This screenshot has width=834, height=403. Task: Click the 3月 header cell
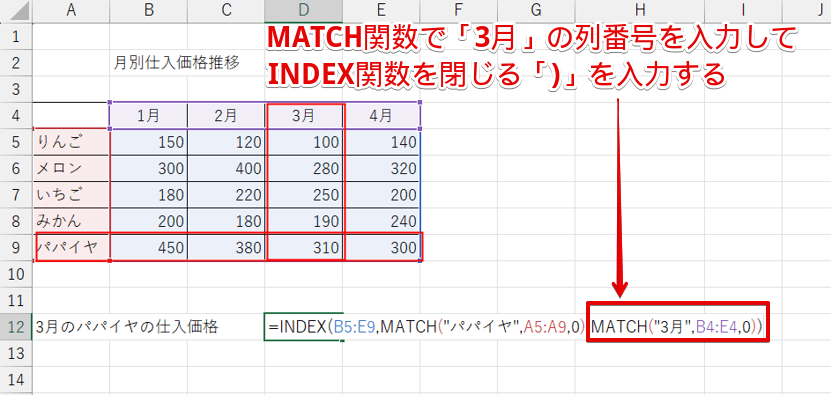pos(304,115)
